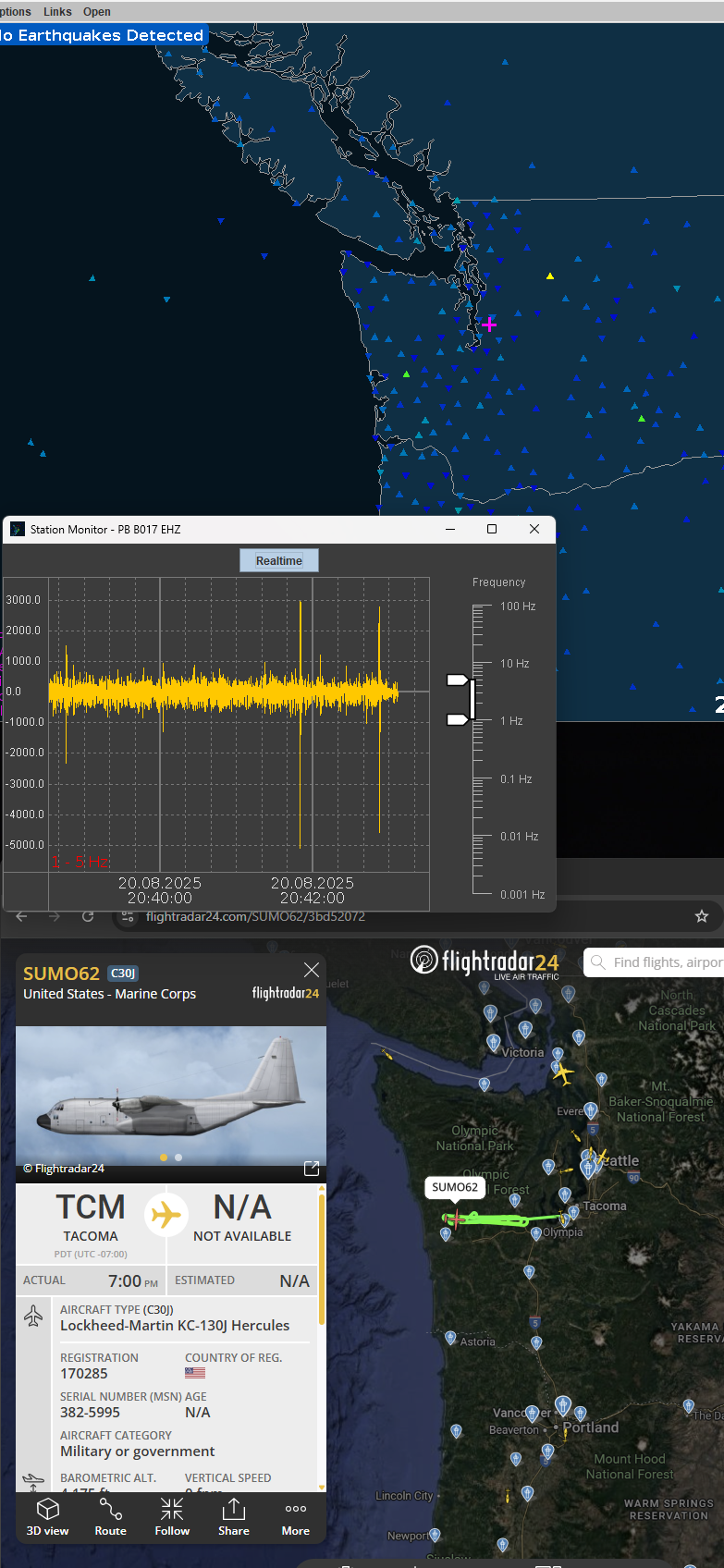Reload the Flightradar24 page
The width and height of the screenshot is (724, 1568).
coord(88,916)
